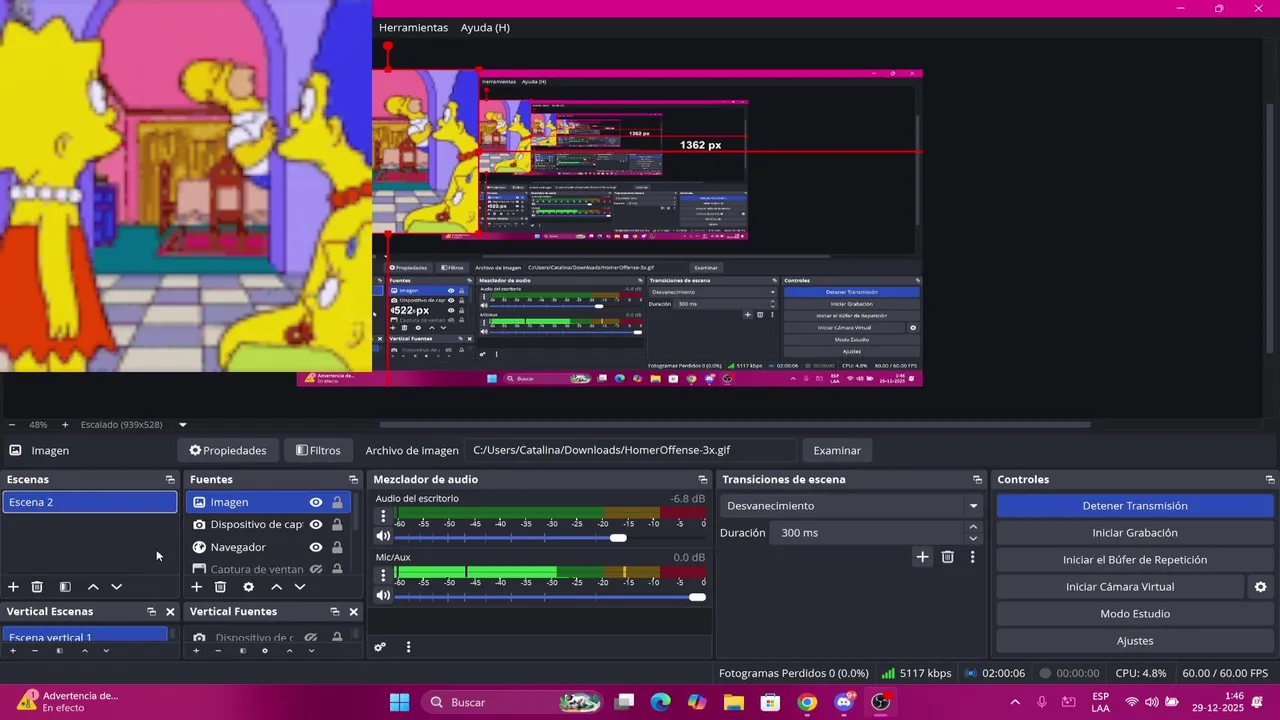Zoom out preview with minus icon
Screen dimensions: 1280x720
coord(12,425)
